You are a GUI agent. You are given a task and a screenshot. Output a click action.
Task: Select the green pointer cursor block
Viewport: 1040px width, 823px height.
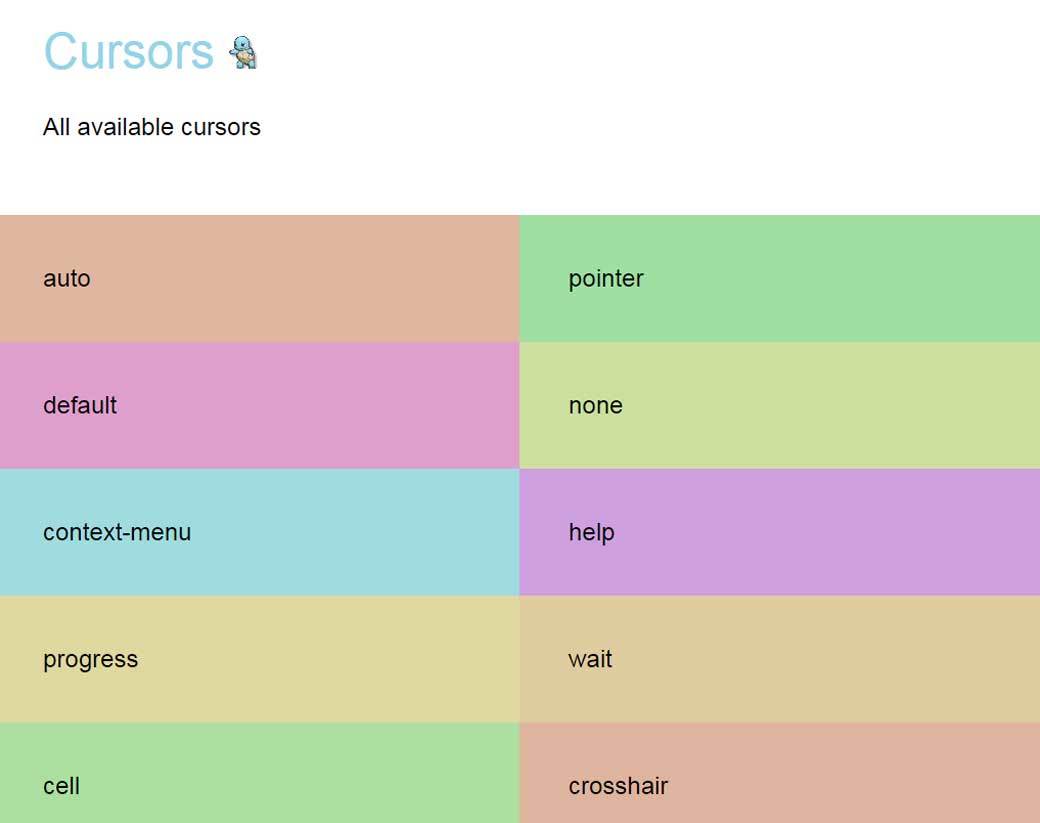(780, 278)
